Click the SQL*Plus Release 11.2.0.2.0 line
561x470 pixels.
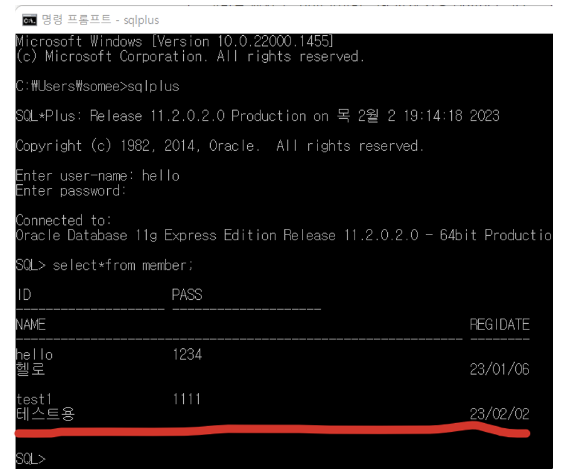coord(258,116)
